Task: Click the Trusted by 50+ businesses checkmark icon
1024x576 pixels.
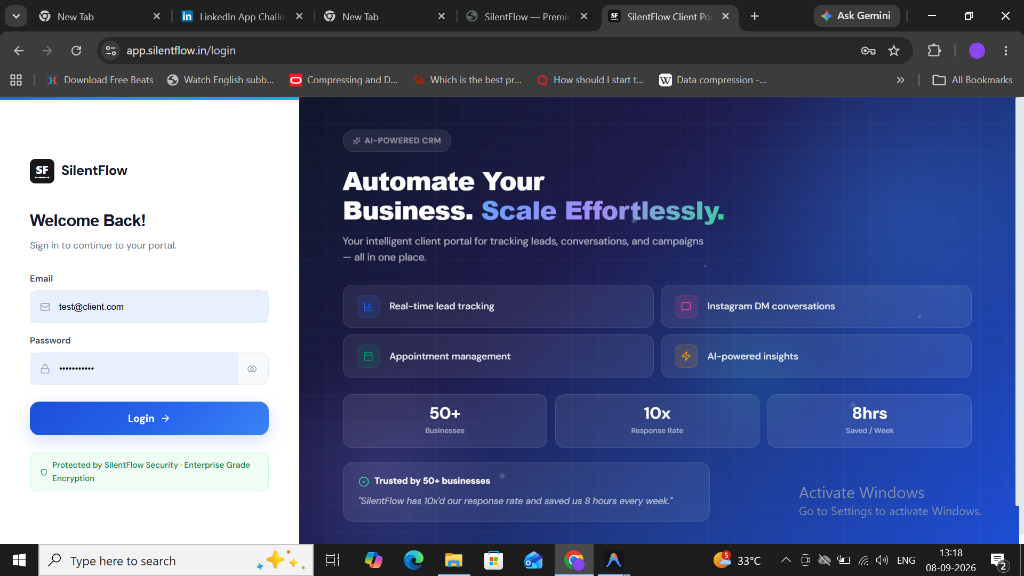Action: 364,481
